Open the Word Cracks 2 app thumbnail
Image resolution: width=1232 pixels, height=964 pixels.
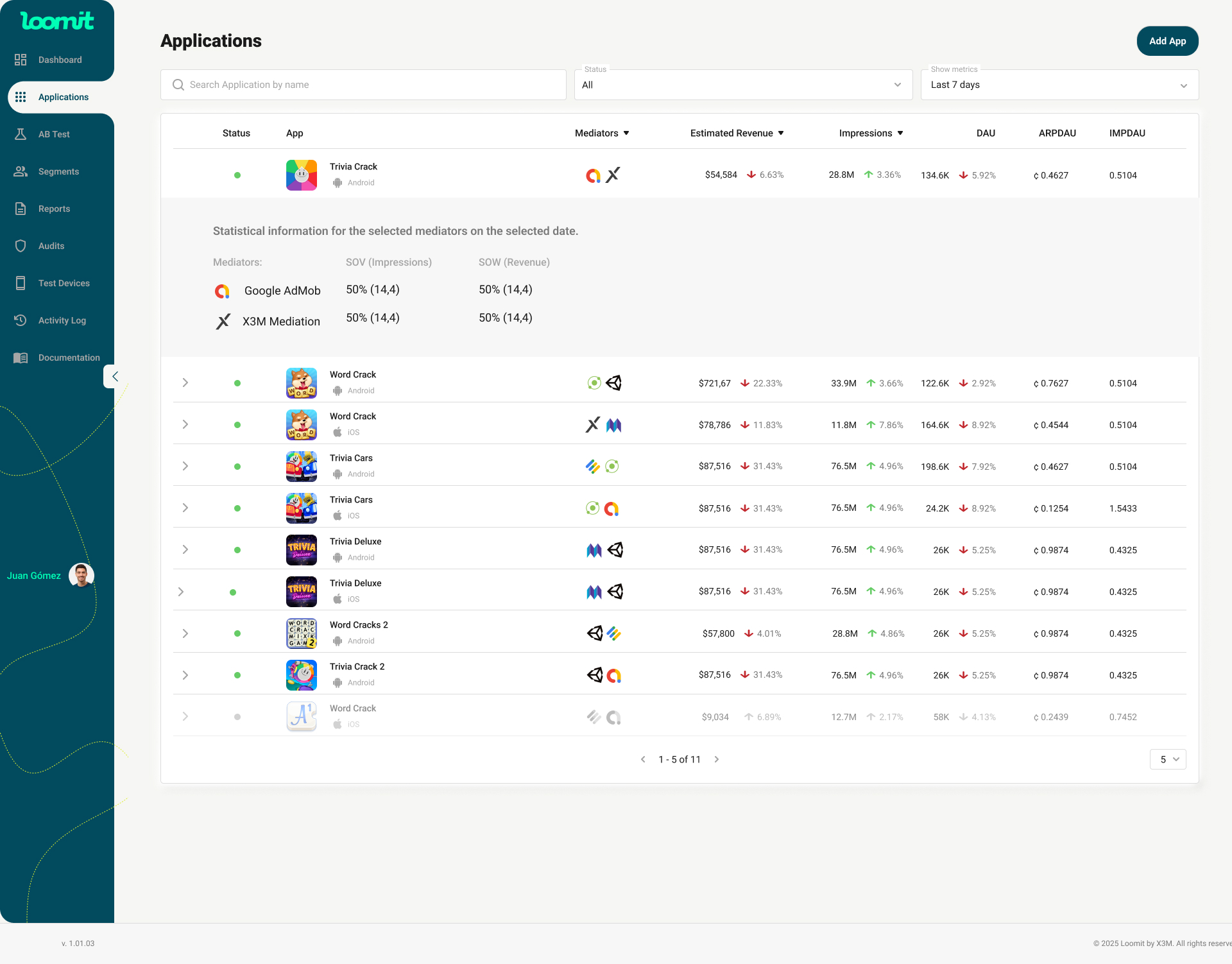302,633
